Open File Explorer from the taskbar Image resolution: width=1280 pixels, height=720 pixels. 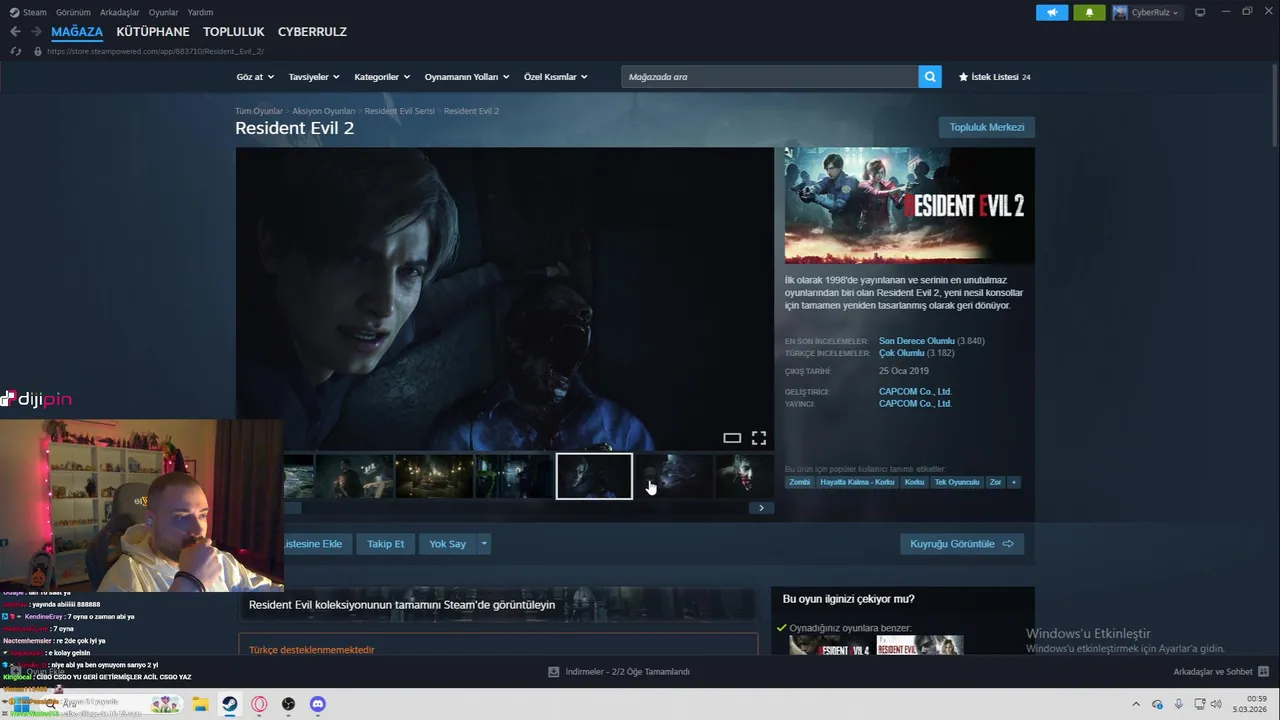200,704
